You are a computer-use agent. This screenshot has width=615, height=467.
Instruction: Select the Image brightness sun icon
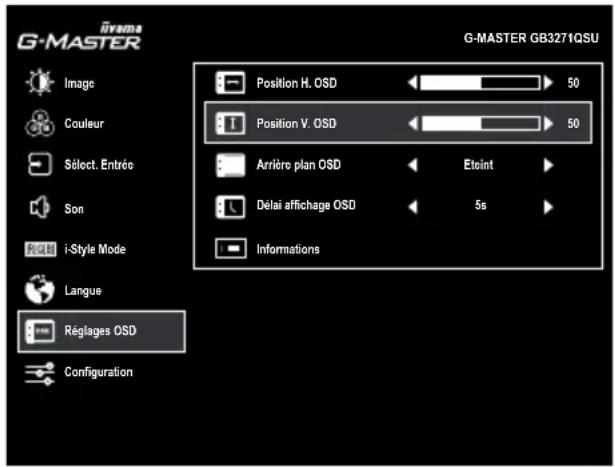pyautogui.click(x=40, y=82)
